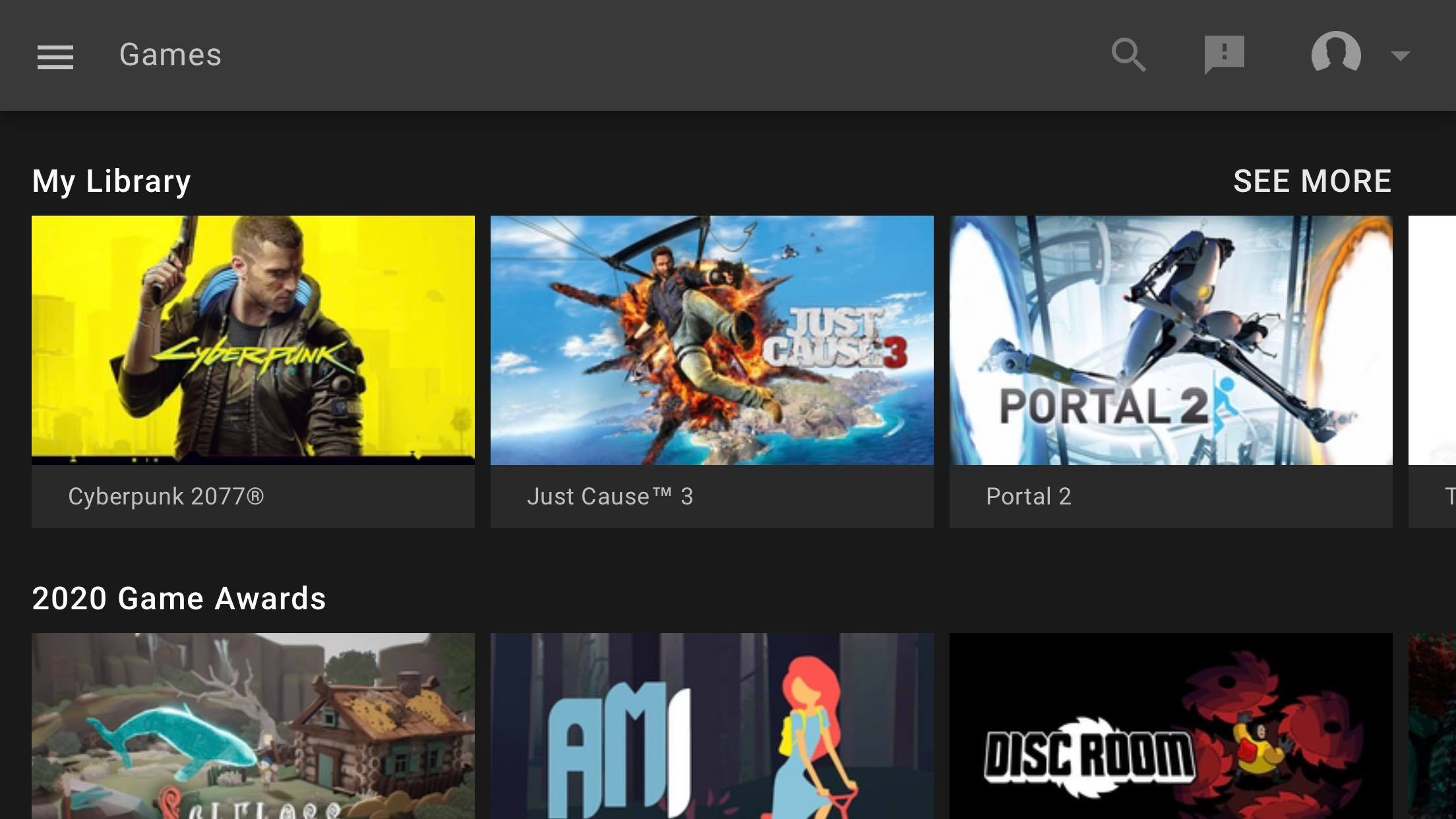Click the My Library section heading

(111, 181)
